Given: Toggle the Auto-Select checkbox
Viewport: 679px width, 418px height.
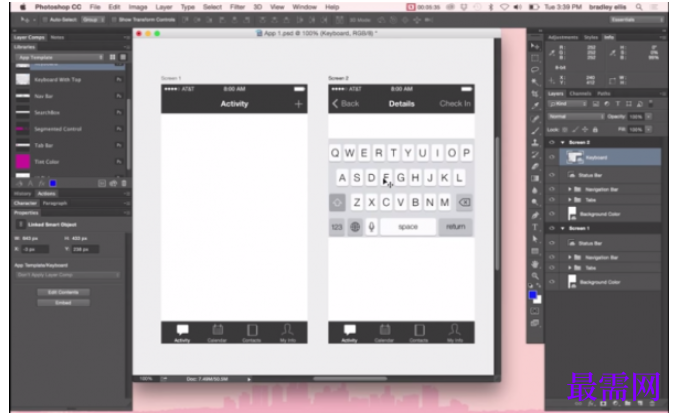Looking at the screenshot, I should tap(45, 19).
